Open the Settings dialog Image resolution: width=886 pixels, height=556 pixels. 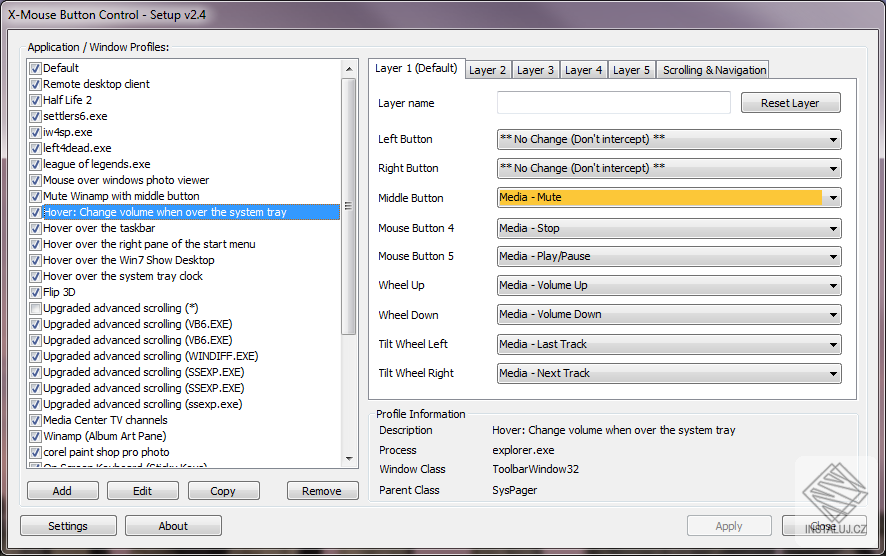click(68, 526)
